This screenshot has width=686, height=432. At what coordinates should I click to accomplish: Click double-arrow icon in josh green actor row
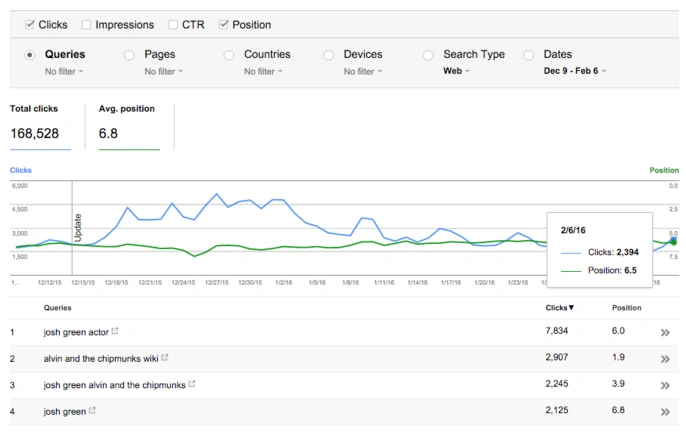[665, 332]
